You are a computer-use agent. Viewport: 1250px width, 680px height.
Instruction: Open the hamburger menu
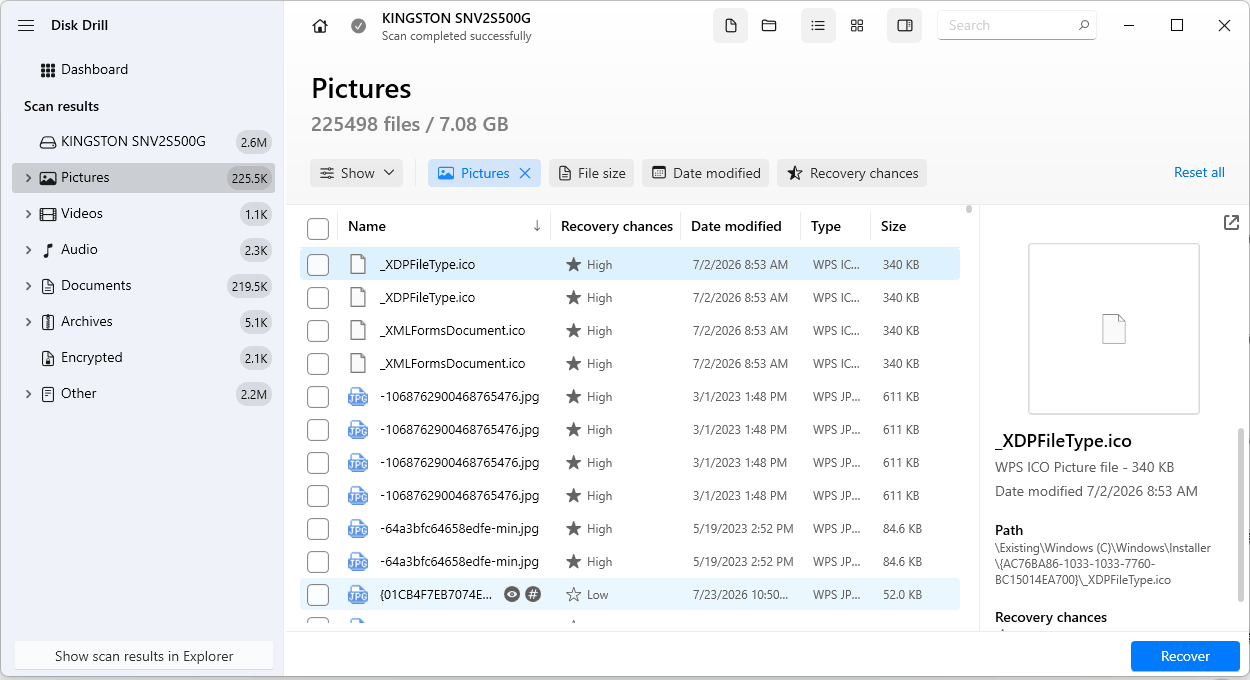pyautogui.click(x=26, y=25)
